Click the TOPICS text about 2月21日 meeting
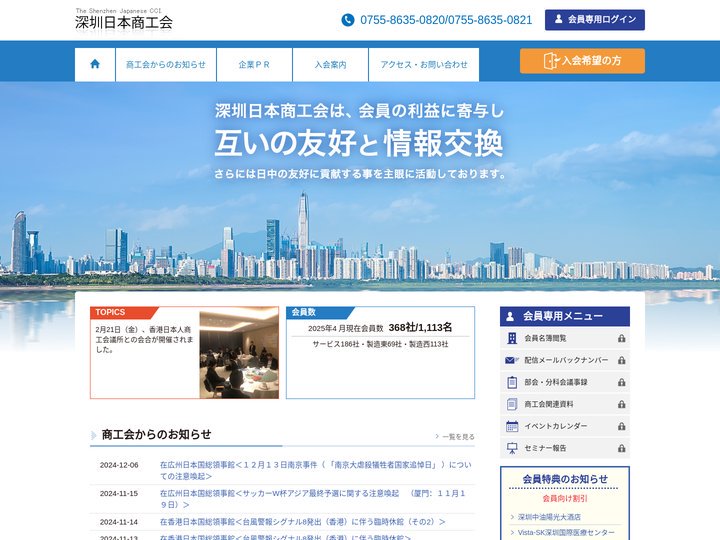Image resolution: width=720 pixels, height=540 pixels. pyautogui.click(x=145, y=340)
